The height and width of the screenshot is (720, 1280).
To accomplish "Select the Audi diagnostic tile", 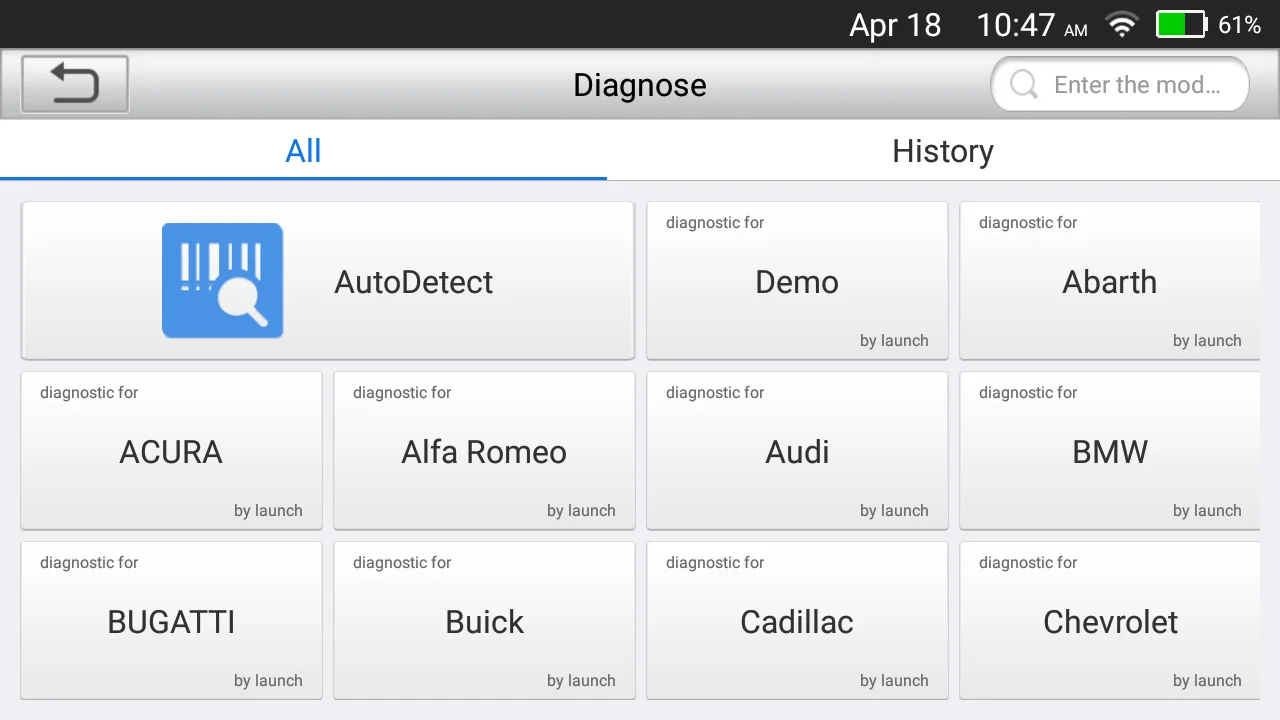I will pos(797,451).
